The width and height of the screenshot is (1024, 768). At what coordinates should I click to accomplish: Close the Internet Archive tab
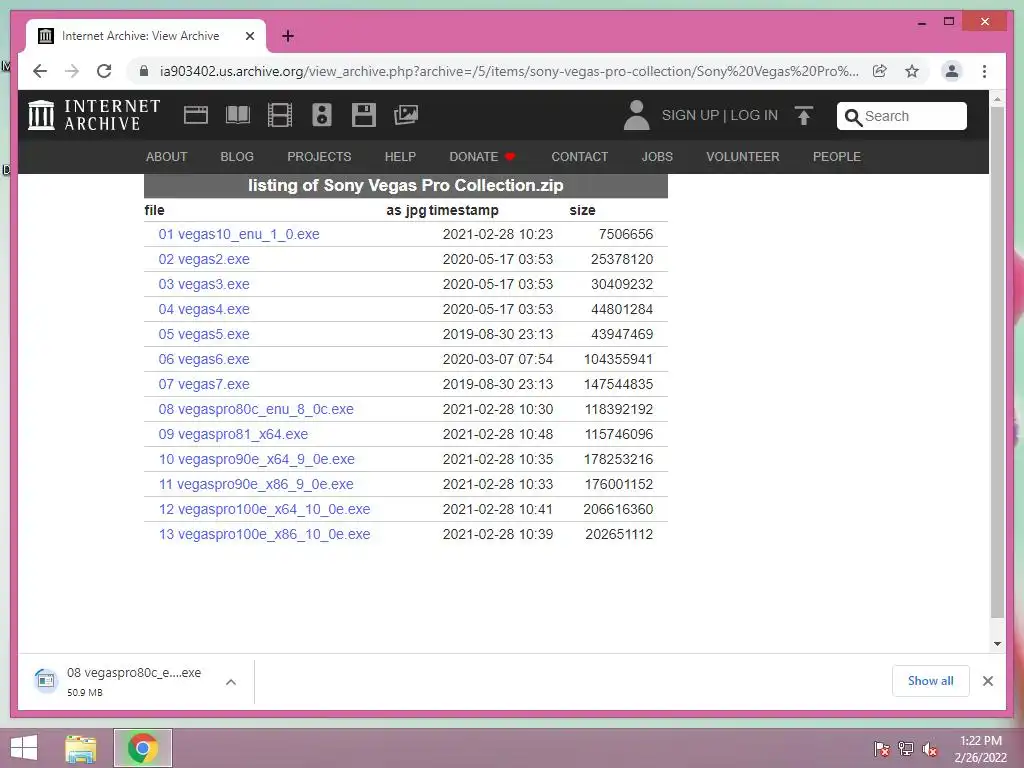(x=249, y=36)
